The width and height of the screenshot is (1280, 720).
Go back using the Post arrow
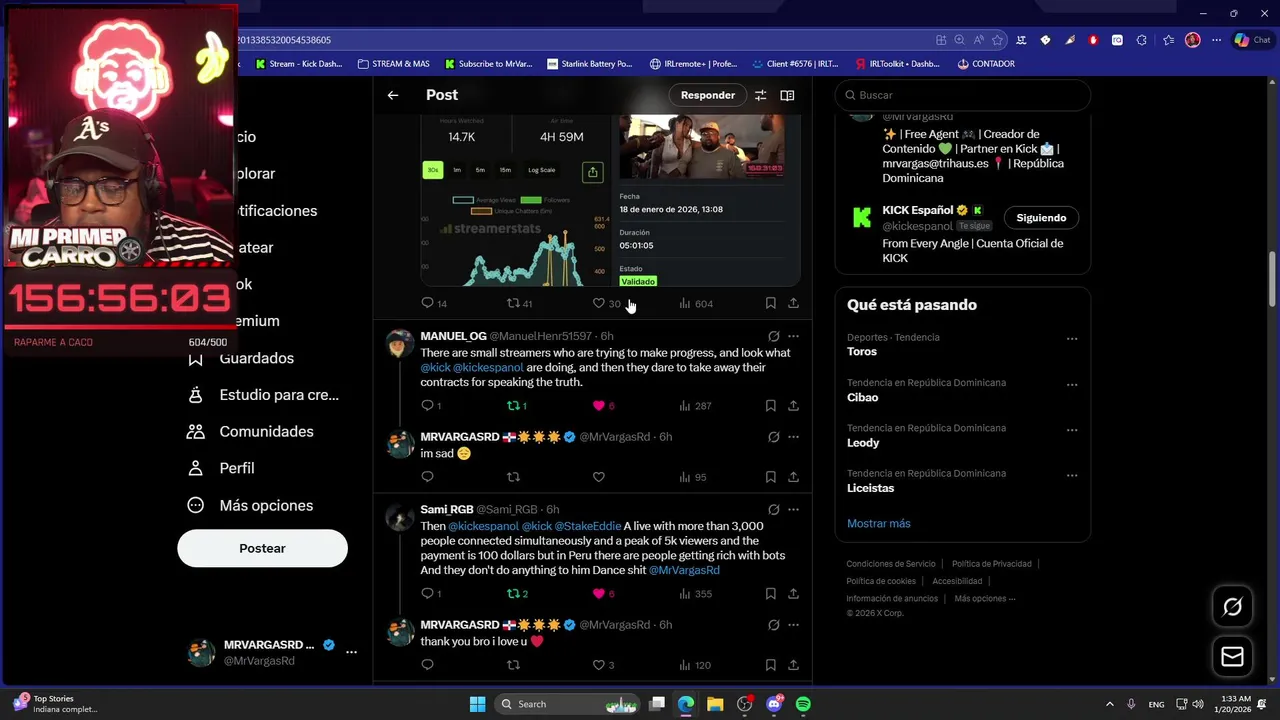[393, 95]
